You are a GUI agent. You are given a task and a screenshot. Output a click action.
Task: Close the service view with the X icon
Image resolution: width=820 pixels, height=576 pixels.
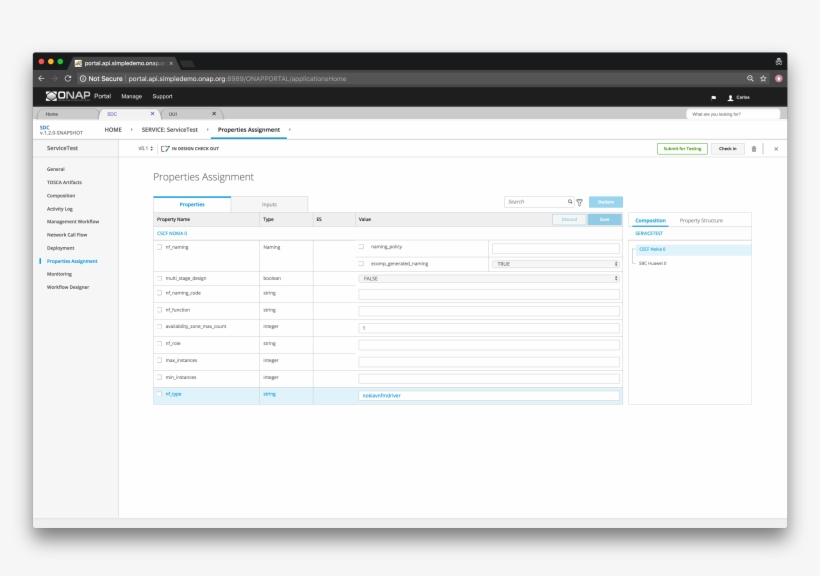pos(776,149)
